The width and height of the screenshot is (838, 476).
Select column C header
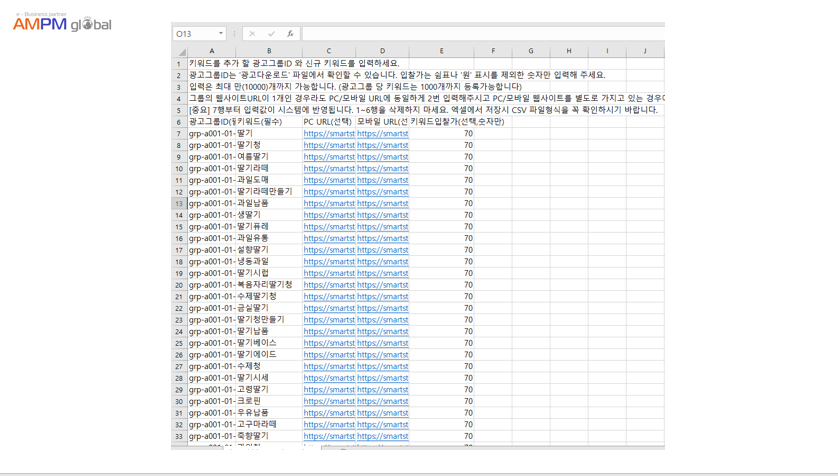pos(329,51)
